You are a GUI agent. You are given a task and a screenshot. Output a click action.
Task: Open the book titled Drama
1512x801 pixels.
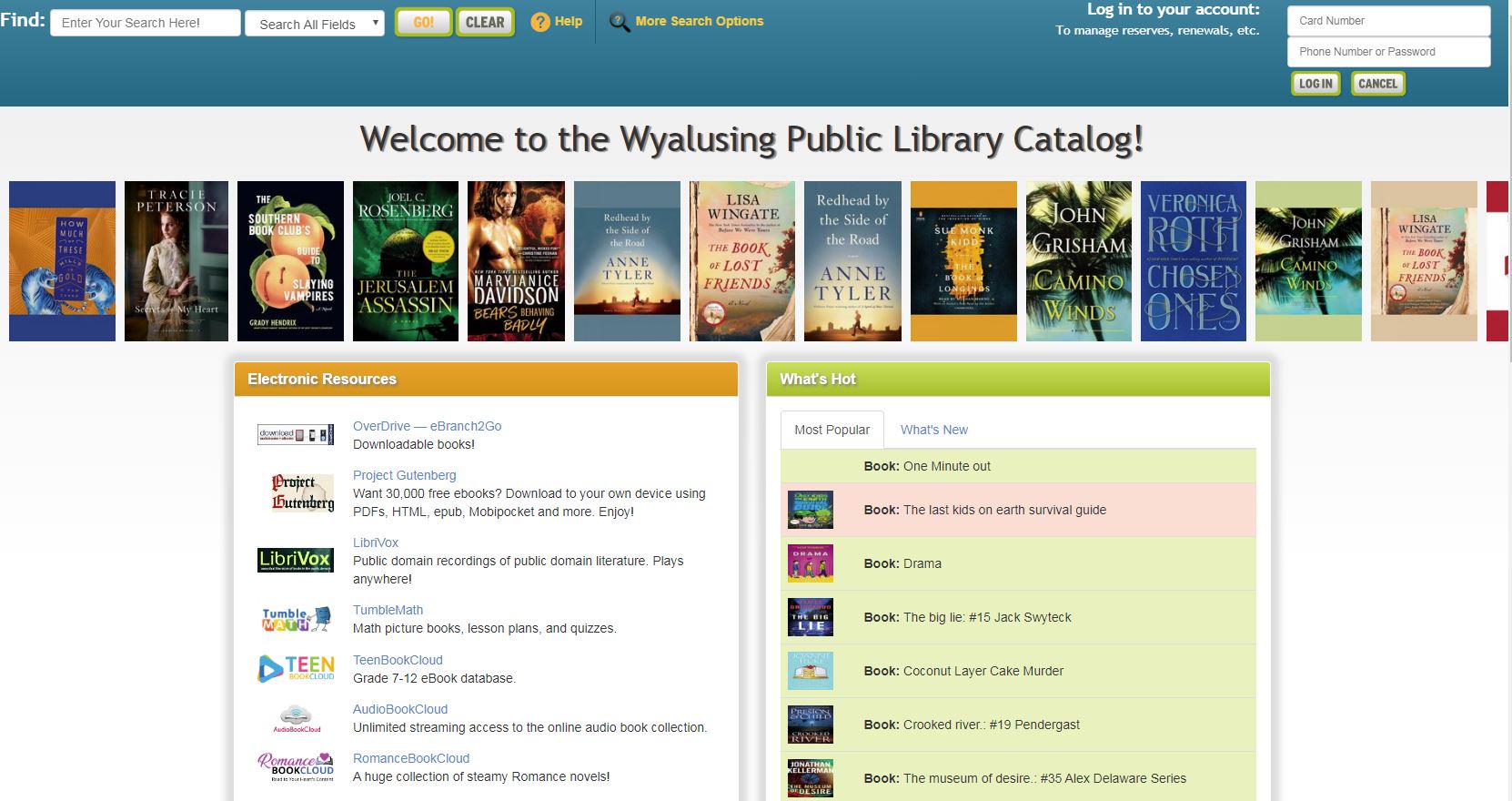point(1018,563)
